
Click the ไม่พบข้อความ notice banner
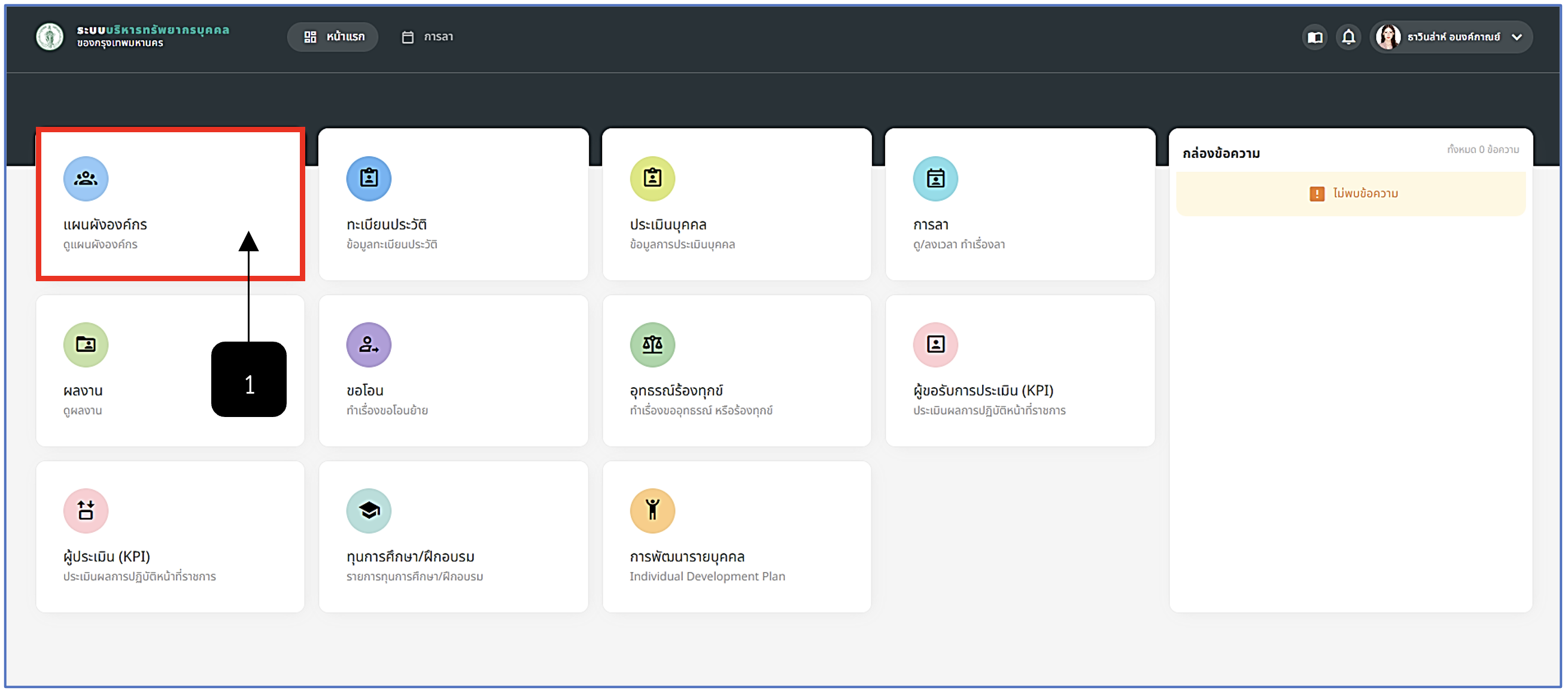(x=1351, y=193)
